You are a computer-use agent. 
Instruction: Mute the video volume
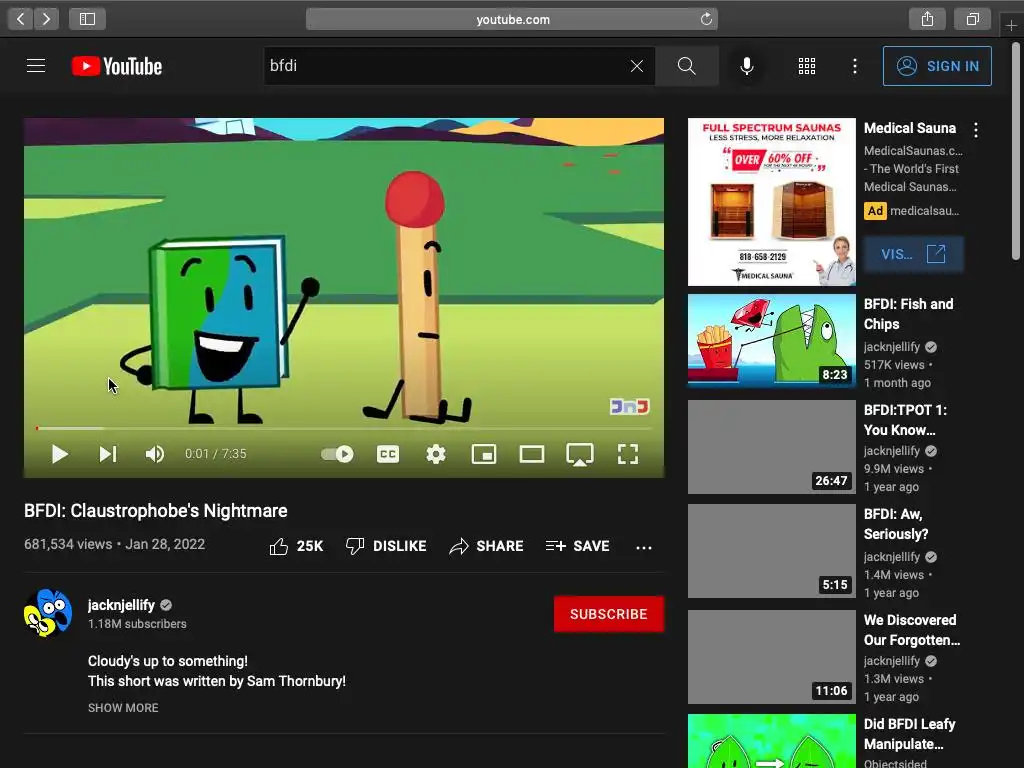(x=155, y=454)
